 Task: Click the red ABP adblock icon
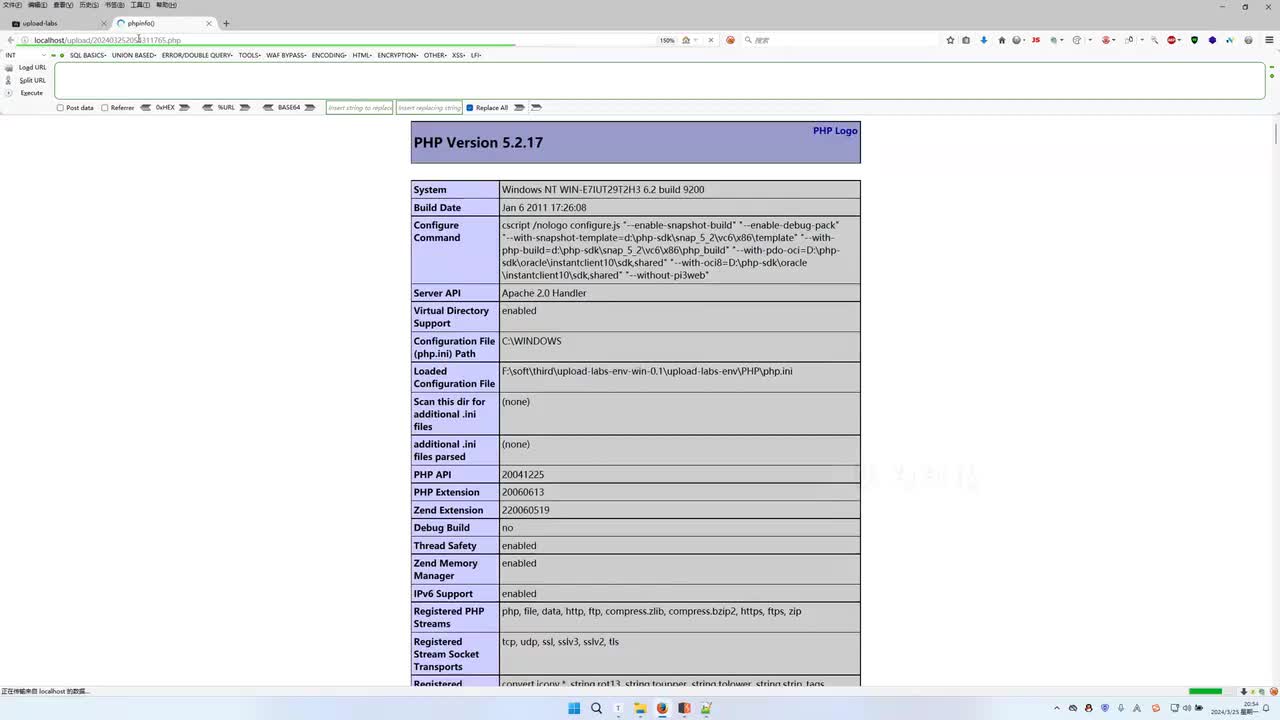tap(1172, 40)
